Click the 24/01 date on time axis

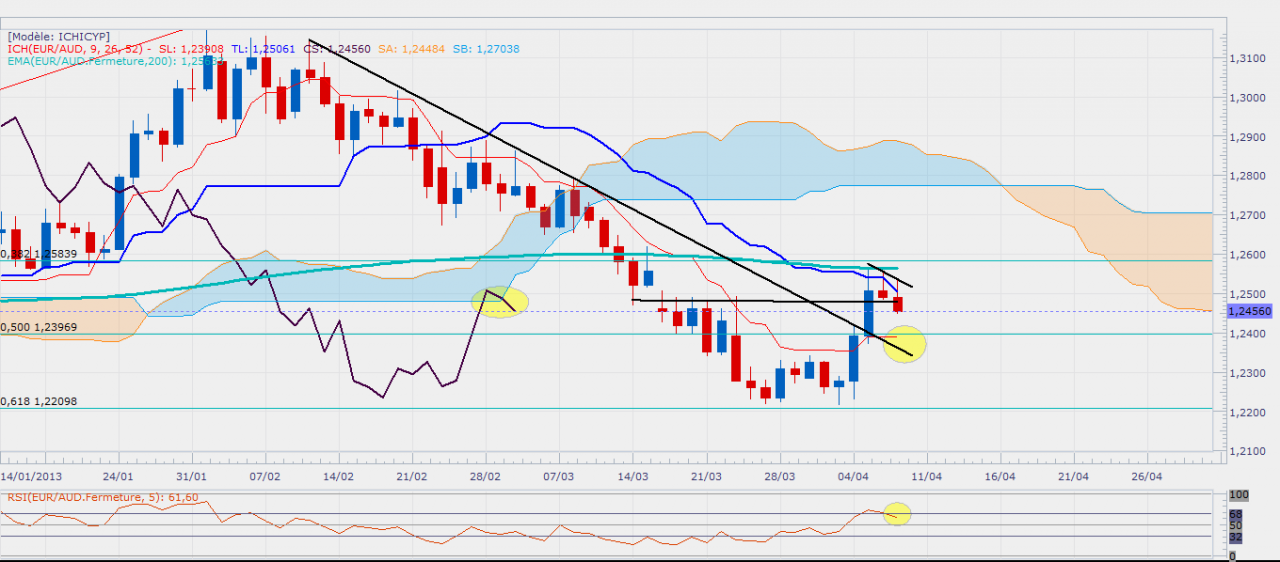click(118, 477)
